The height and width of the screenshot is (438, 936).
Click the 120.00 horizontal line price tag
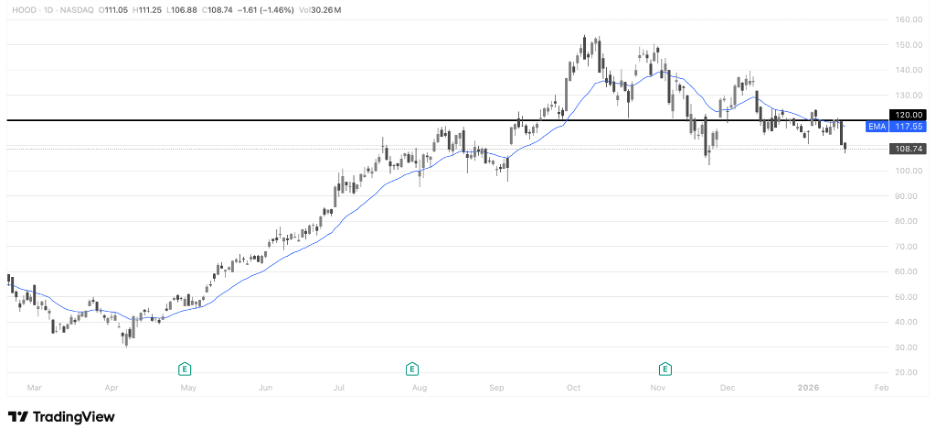pyautogui.click(x=907, y=115)
